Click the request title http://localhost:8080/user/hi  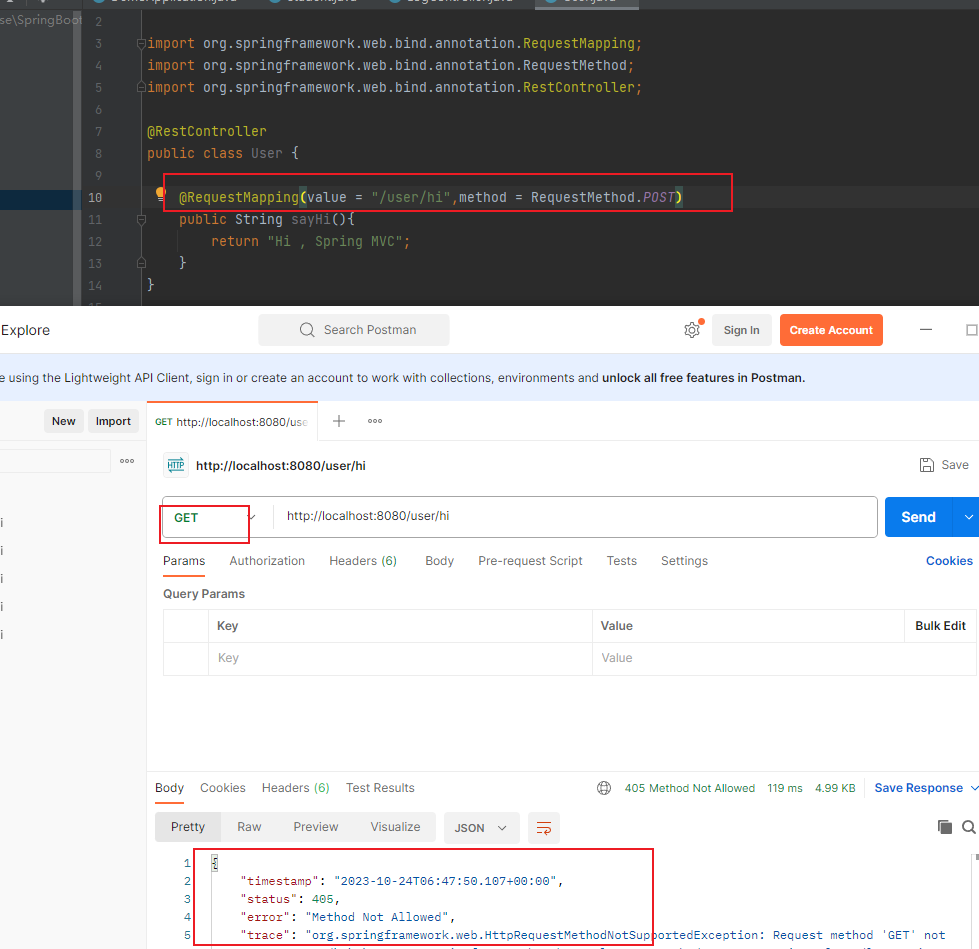pyautogui.click(x=281, y=466)
